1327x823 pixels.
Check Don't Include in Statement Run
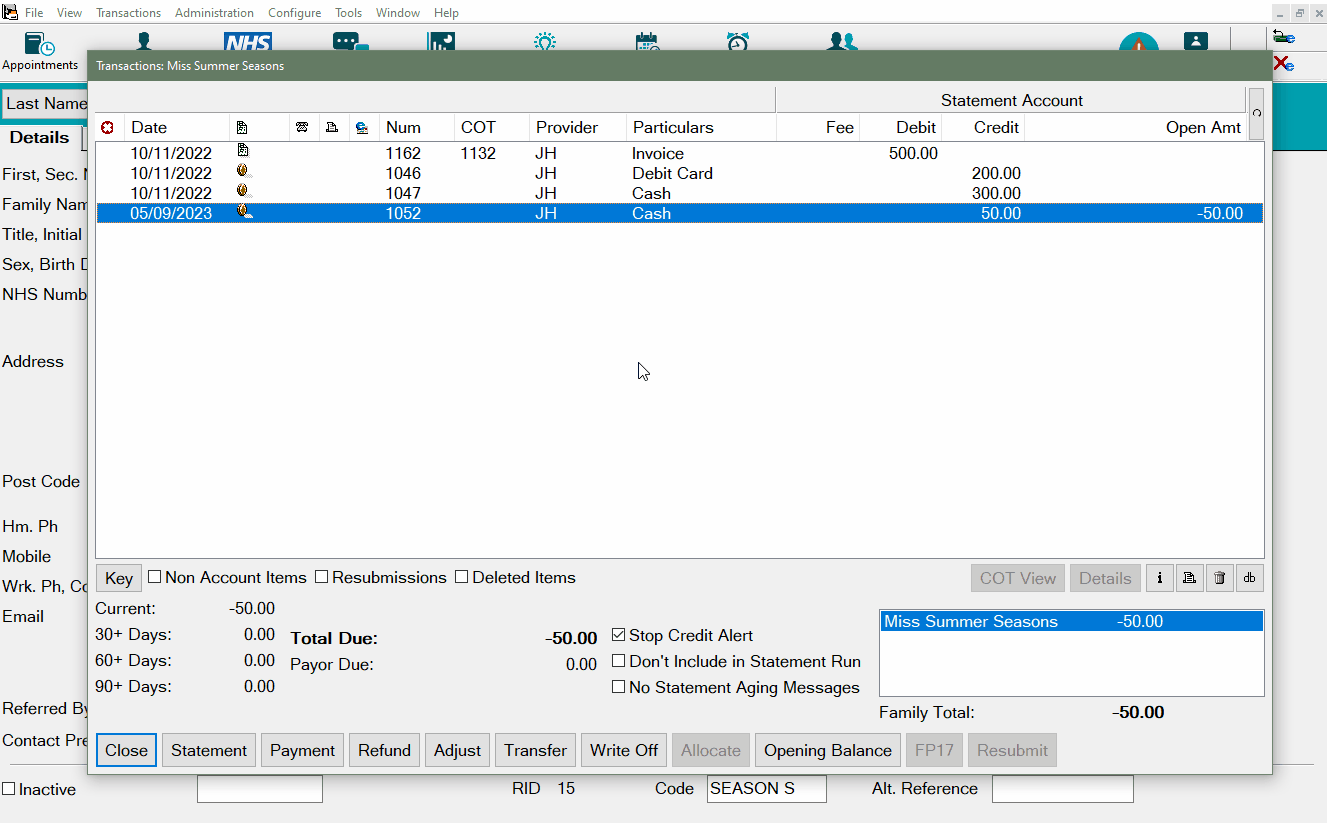click(x=618, y=661)
